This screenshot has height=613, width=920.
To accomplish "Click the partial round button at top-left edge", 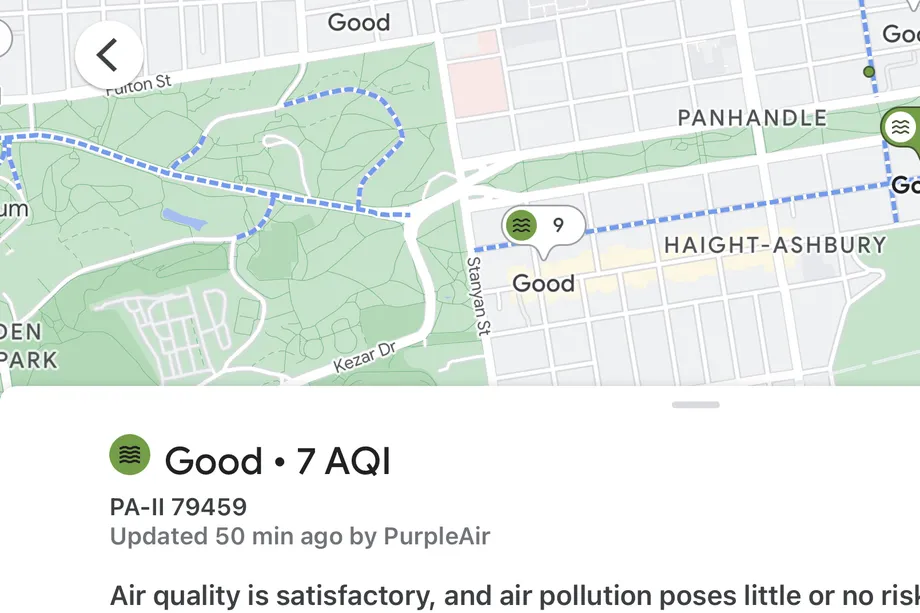I will point(3,40).
